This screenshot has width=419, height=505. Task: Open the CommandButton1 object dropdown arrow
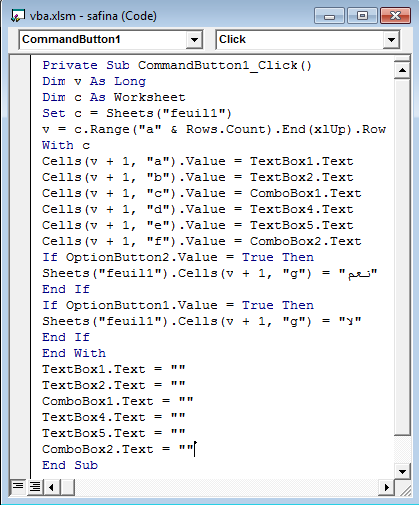click(194, 40)
